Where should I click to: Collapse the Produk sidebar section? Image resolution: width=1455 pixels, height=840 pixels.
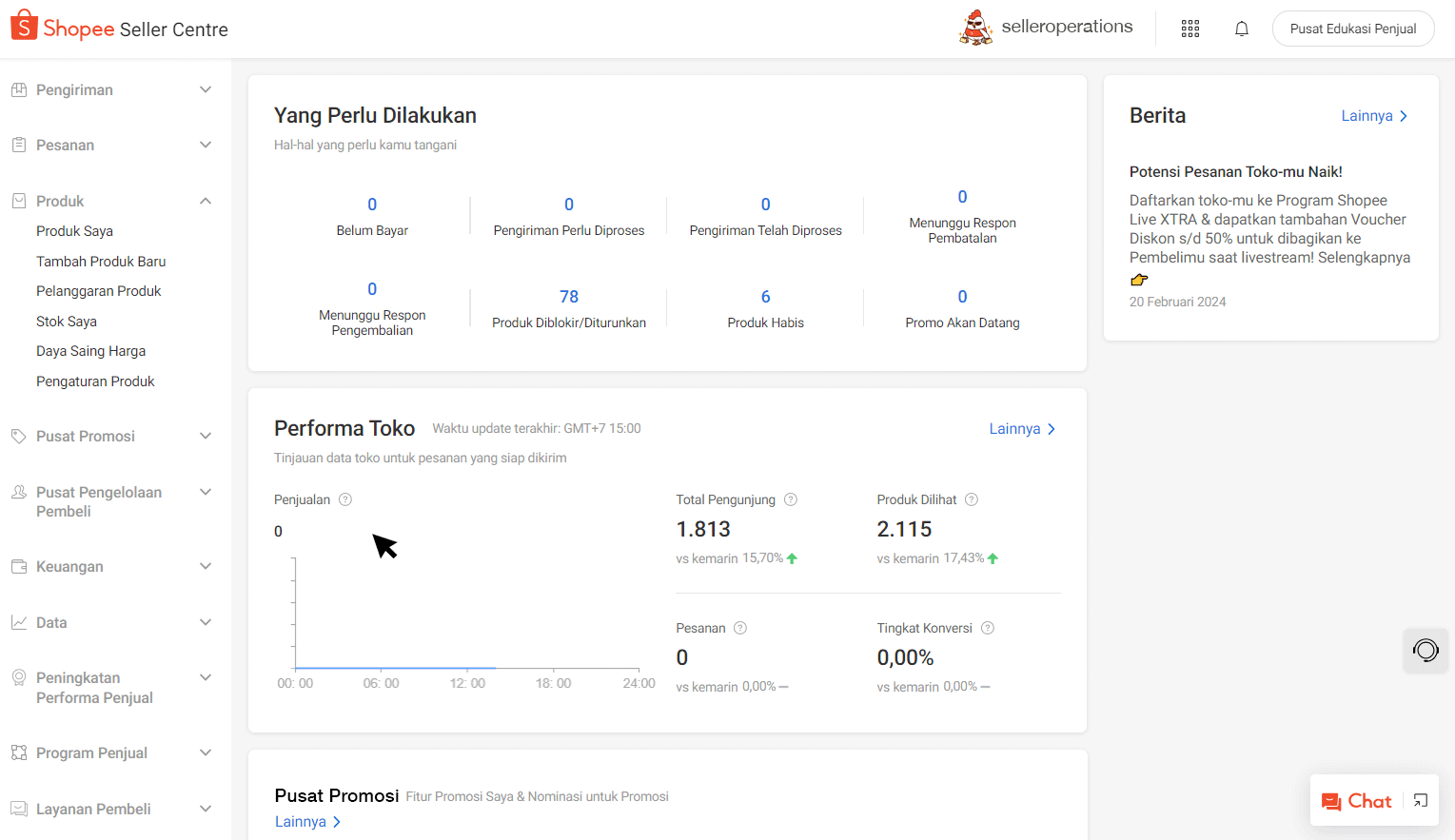tap(206, 201)
